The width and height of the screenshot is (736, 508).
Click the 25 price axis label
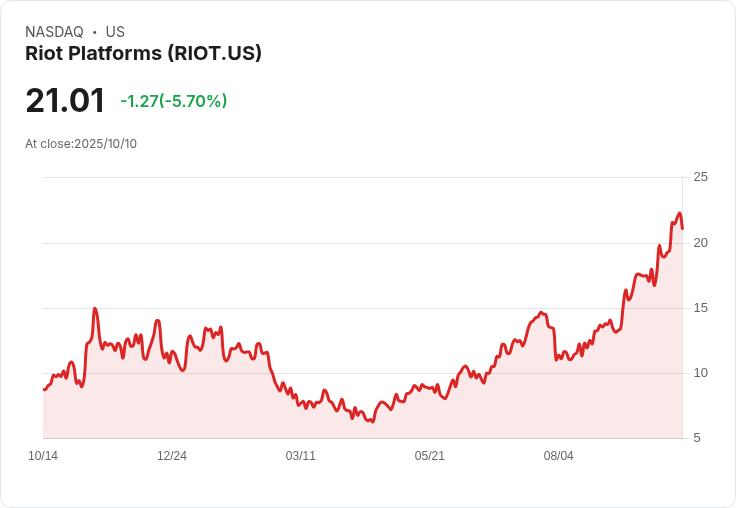pyautogui.click(x=700, y=177)
